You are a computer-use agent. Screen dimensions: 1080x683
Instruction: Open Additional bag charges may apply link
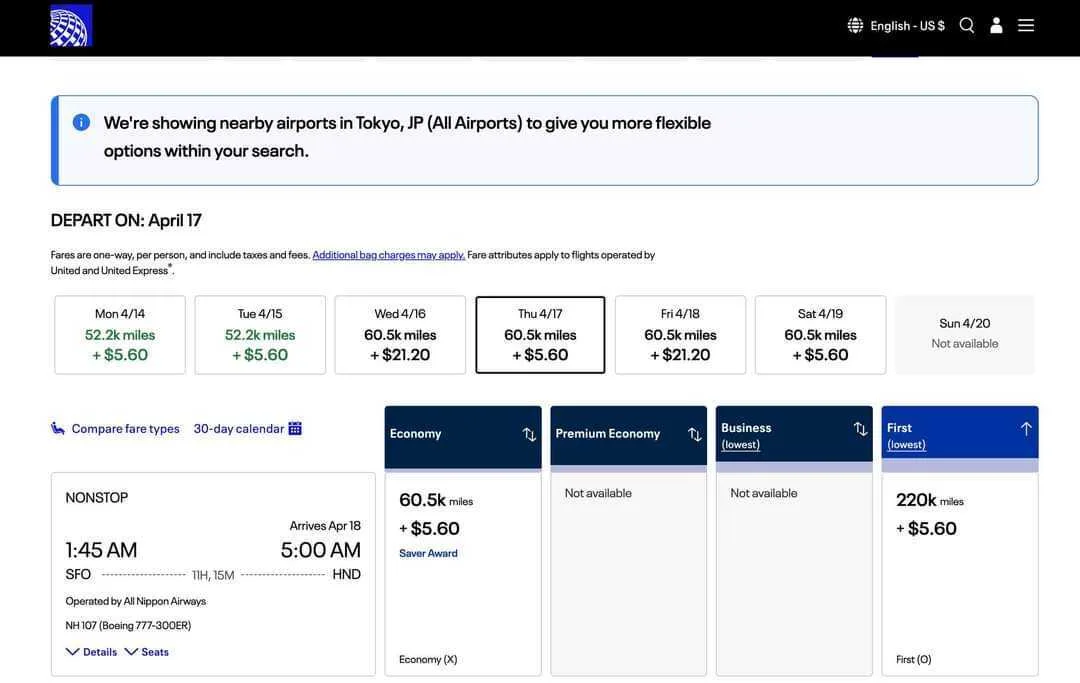(x=388, y=255)
